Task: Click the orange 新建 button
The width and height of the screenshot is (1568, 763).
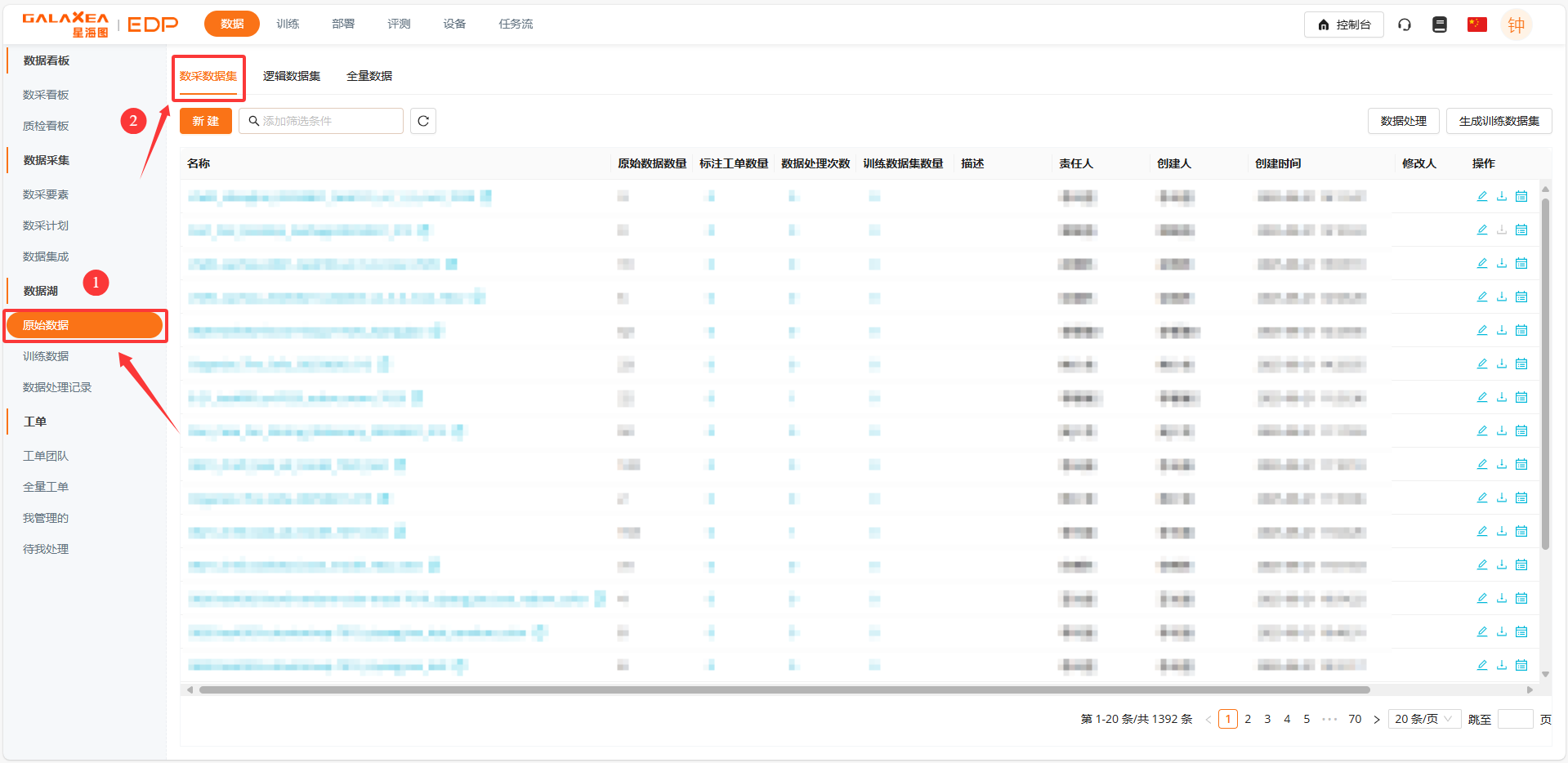Action: coord(206,121)
